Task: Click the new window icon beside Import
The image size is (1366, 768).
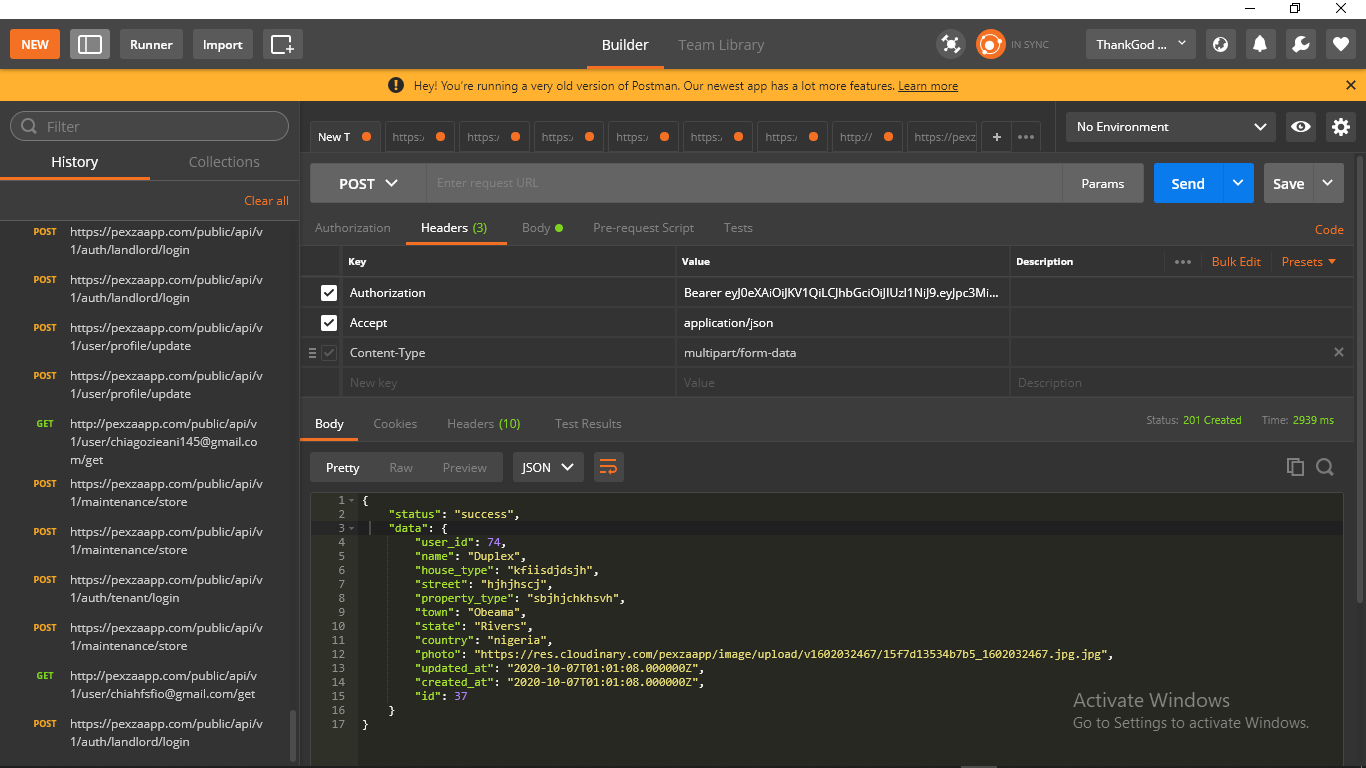Action: [x=282, y=44]
